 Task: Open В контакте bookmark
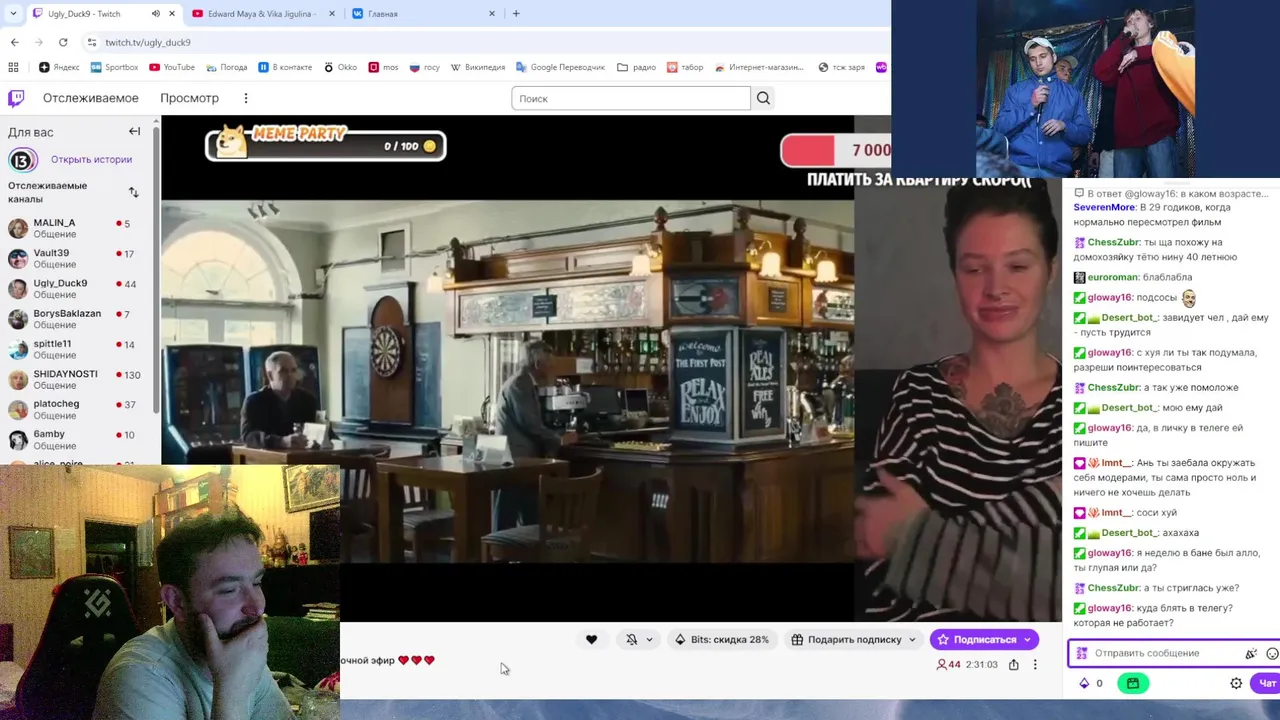(x=285, y=67)
